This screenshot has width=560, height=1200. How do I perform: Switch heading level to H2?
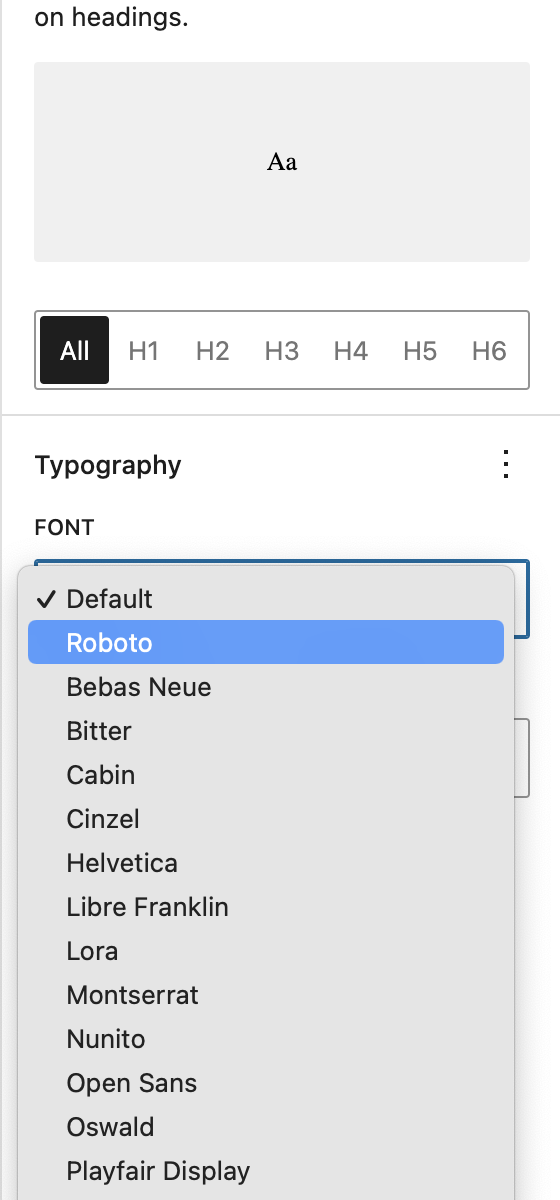click(x=213, y=350)
